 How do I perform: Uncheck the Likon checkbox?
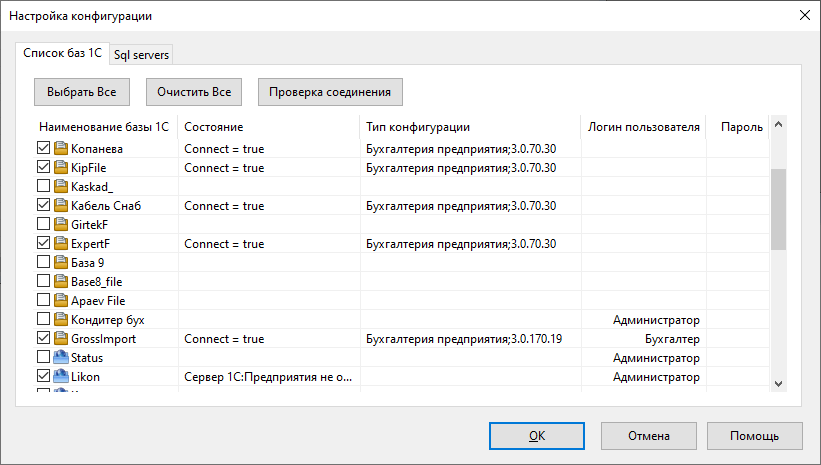click(x=43, y=376)
